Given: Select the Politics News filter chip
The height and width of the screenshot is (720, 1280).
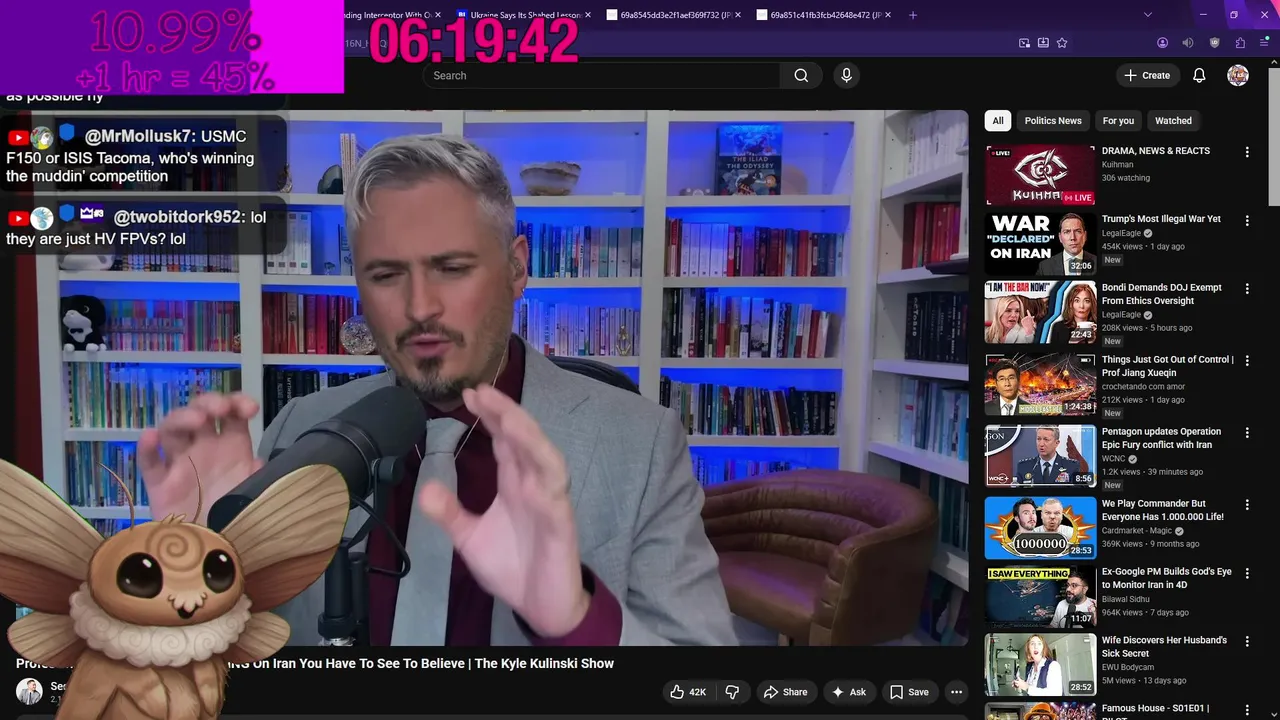Looking at the screenshot, I should click(x=1053, y=120).
